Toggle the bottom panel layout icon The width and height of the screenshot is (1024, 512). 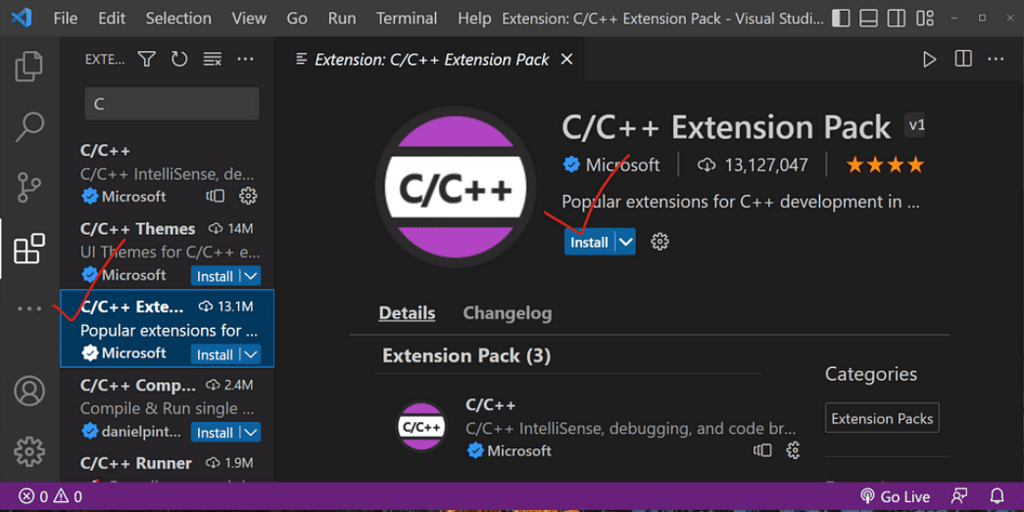(x=868, y=18)
